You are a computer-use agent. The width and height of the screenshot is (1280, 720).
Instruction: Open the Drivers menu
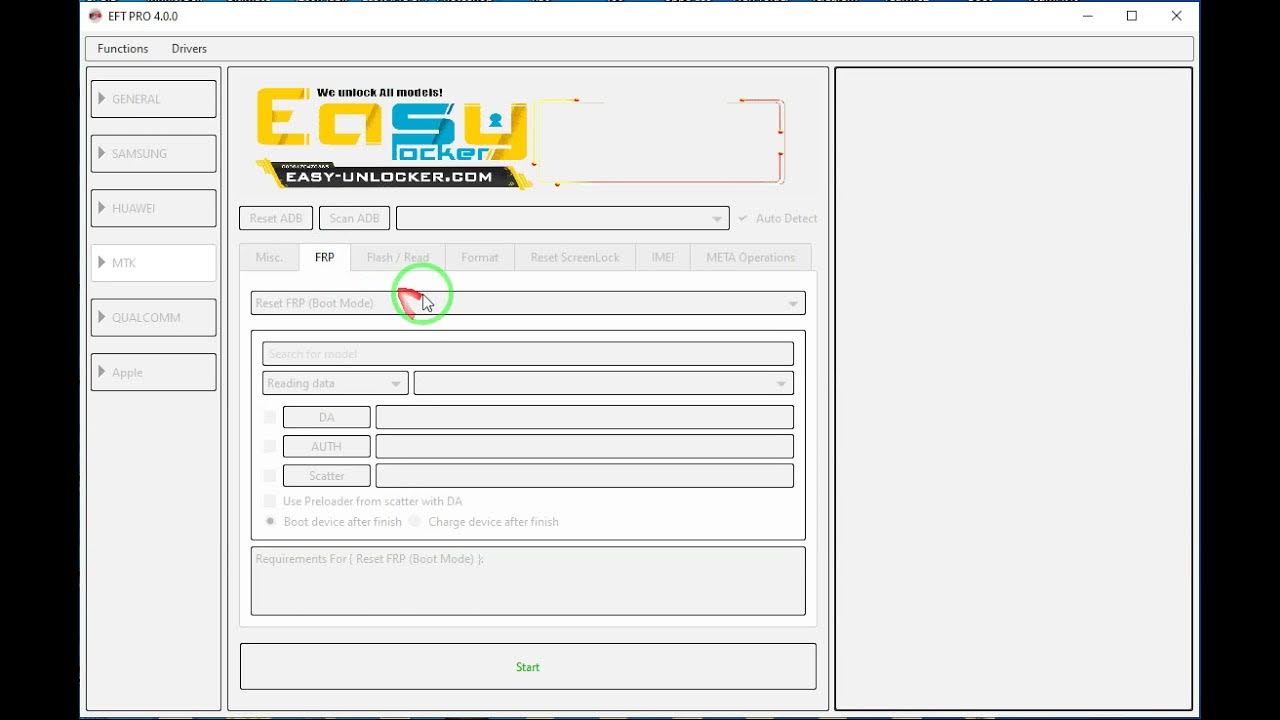pos(189,48)
